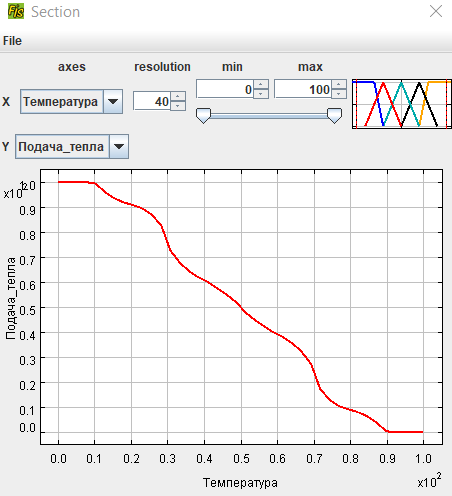Open the File menu

click(12, 41)
